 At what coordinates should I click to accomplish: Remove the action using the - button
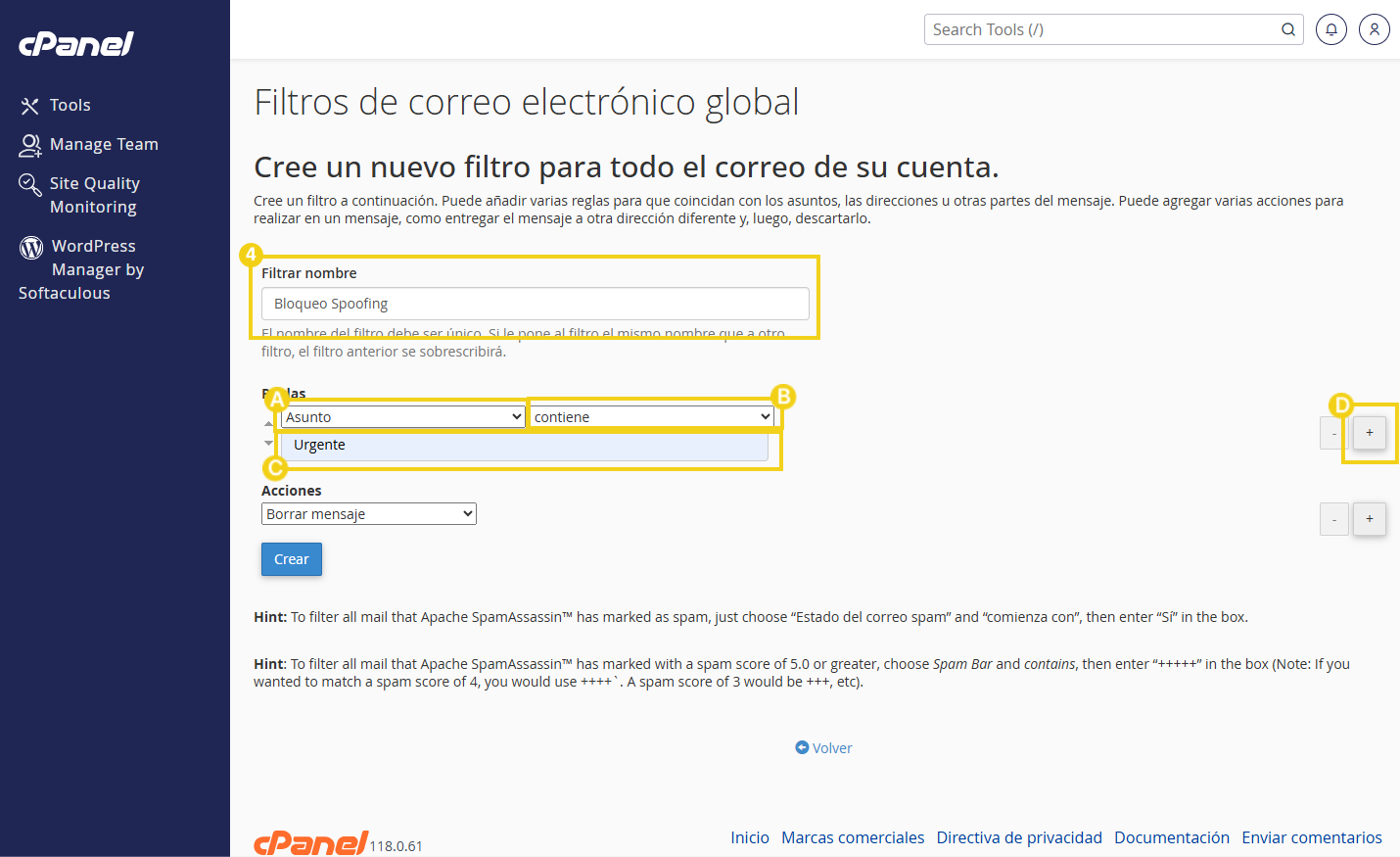(1334, 519)
